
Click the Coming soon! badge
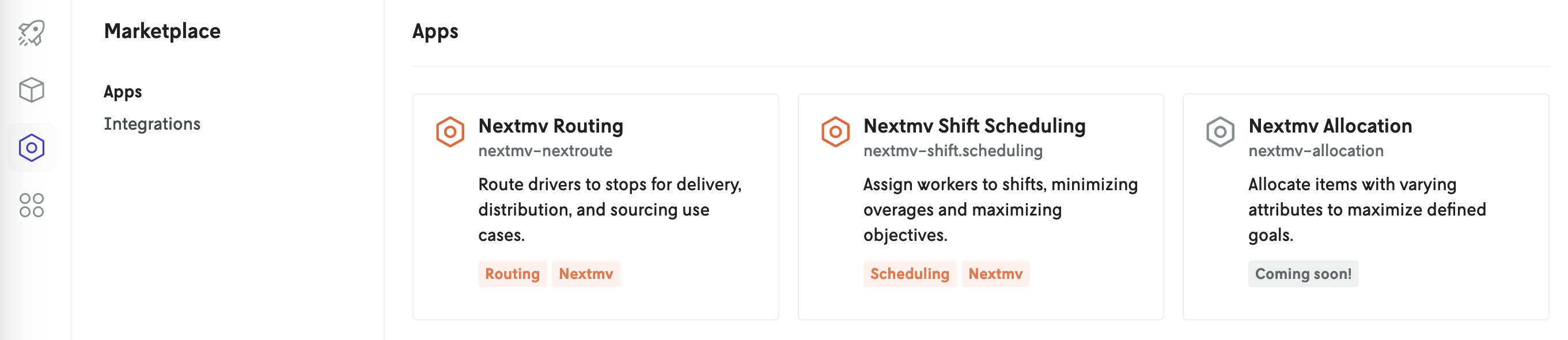pos(1302,274)
